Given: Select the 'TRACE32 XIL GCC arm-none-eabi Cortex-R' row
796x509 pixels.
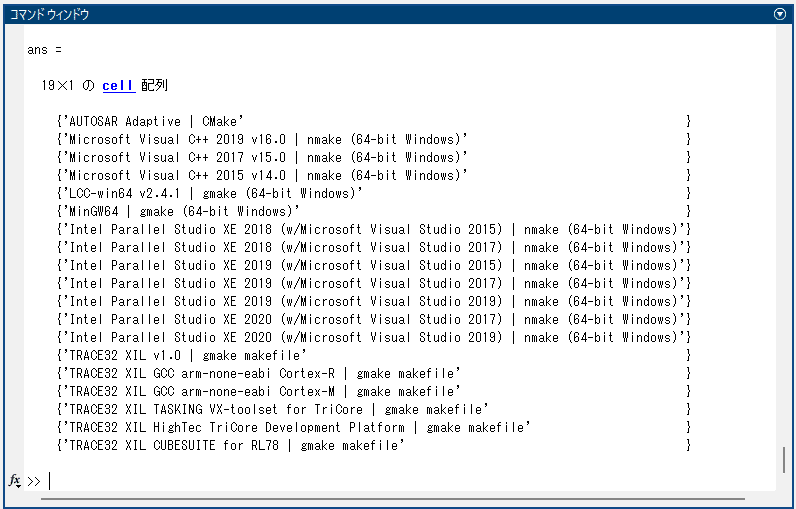Looking at the screenshot, I should [374, 374].
